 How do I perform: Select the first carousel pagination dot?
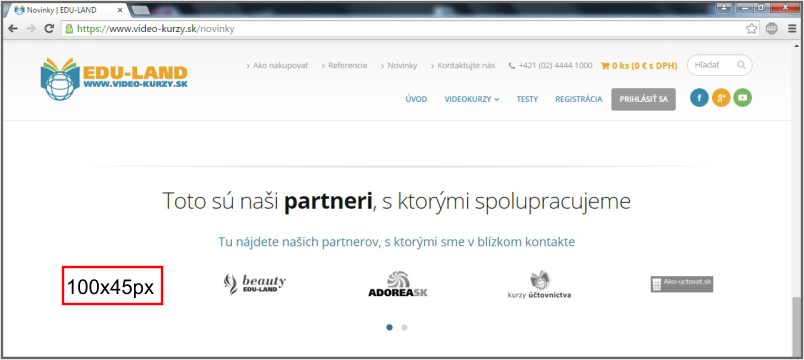[390, 327]
